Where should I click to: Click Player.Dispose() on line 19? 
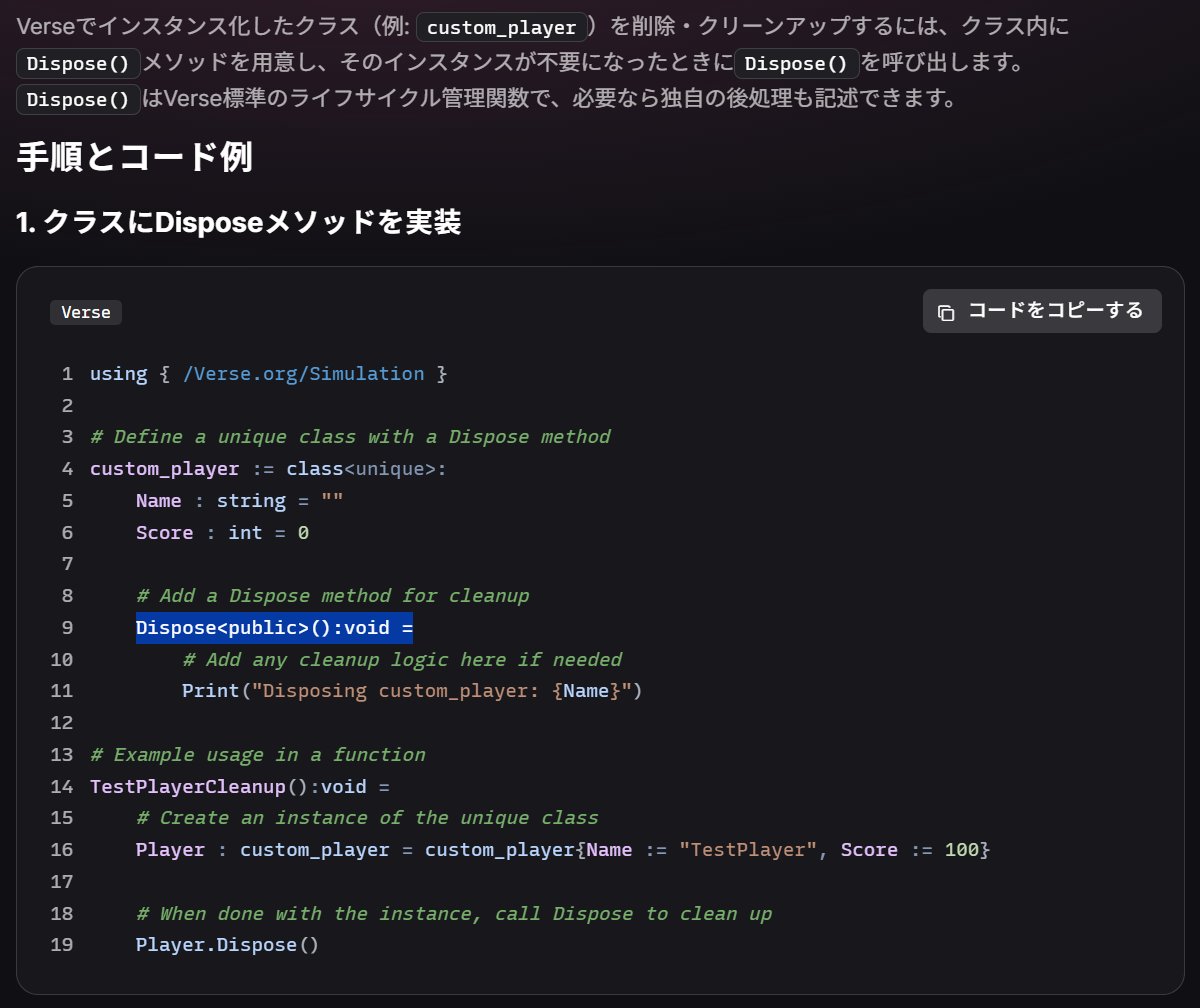(227, 945)
